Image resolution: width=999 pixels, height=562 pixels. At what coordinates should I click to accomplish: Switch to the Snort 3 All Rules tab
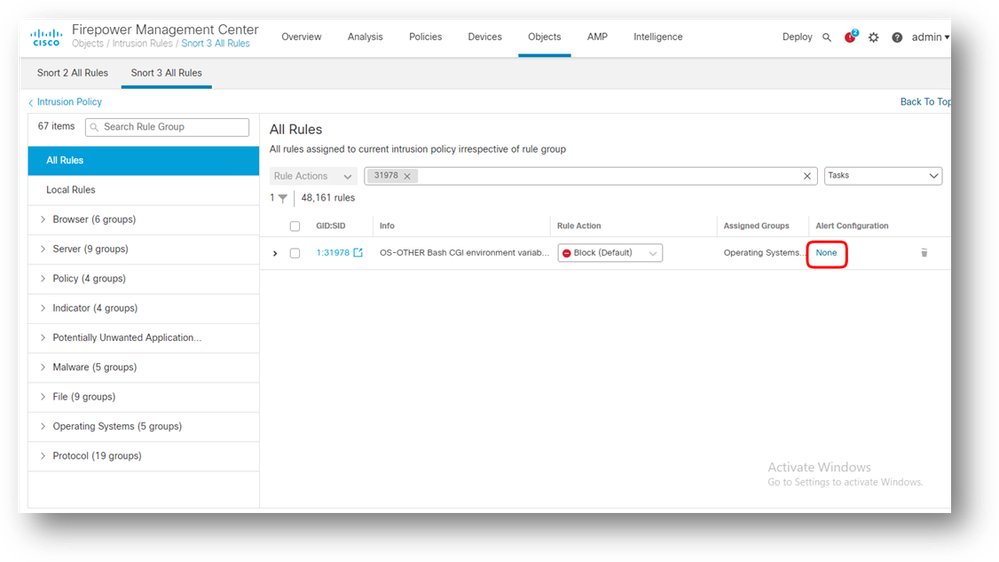(x=166, y=73)
